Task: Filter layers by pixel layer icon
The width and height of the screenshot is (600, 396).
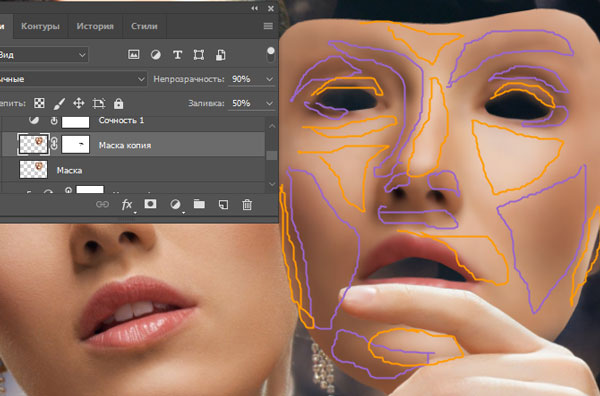Action: (134, 55)
